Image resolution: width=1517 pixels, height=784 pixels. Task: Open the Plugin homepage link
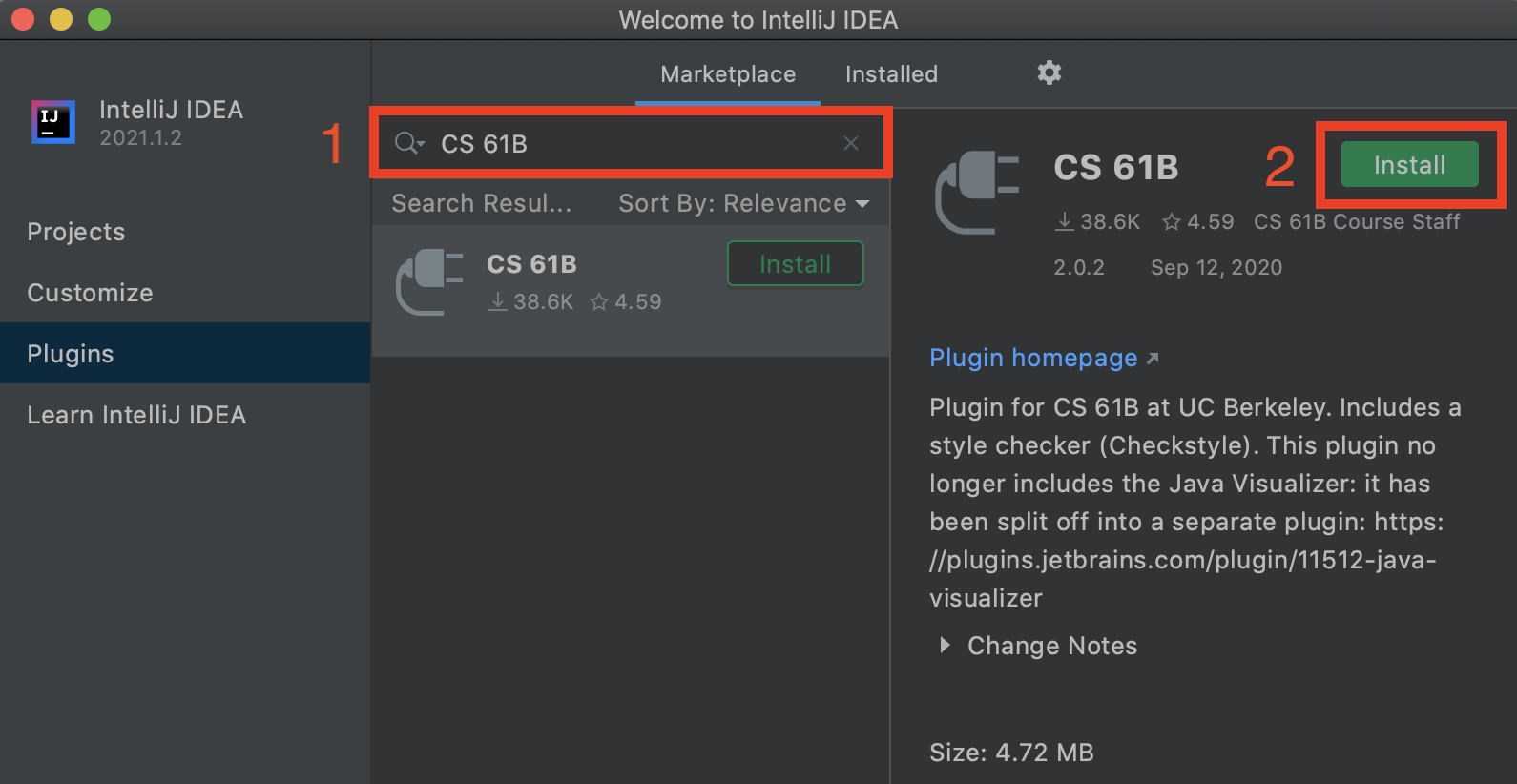click(x=1033, y=357)
